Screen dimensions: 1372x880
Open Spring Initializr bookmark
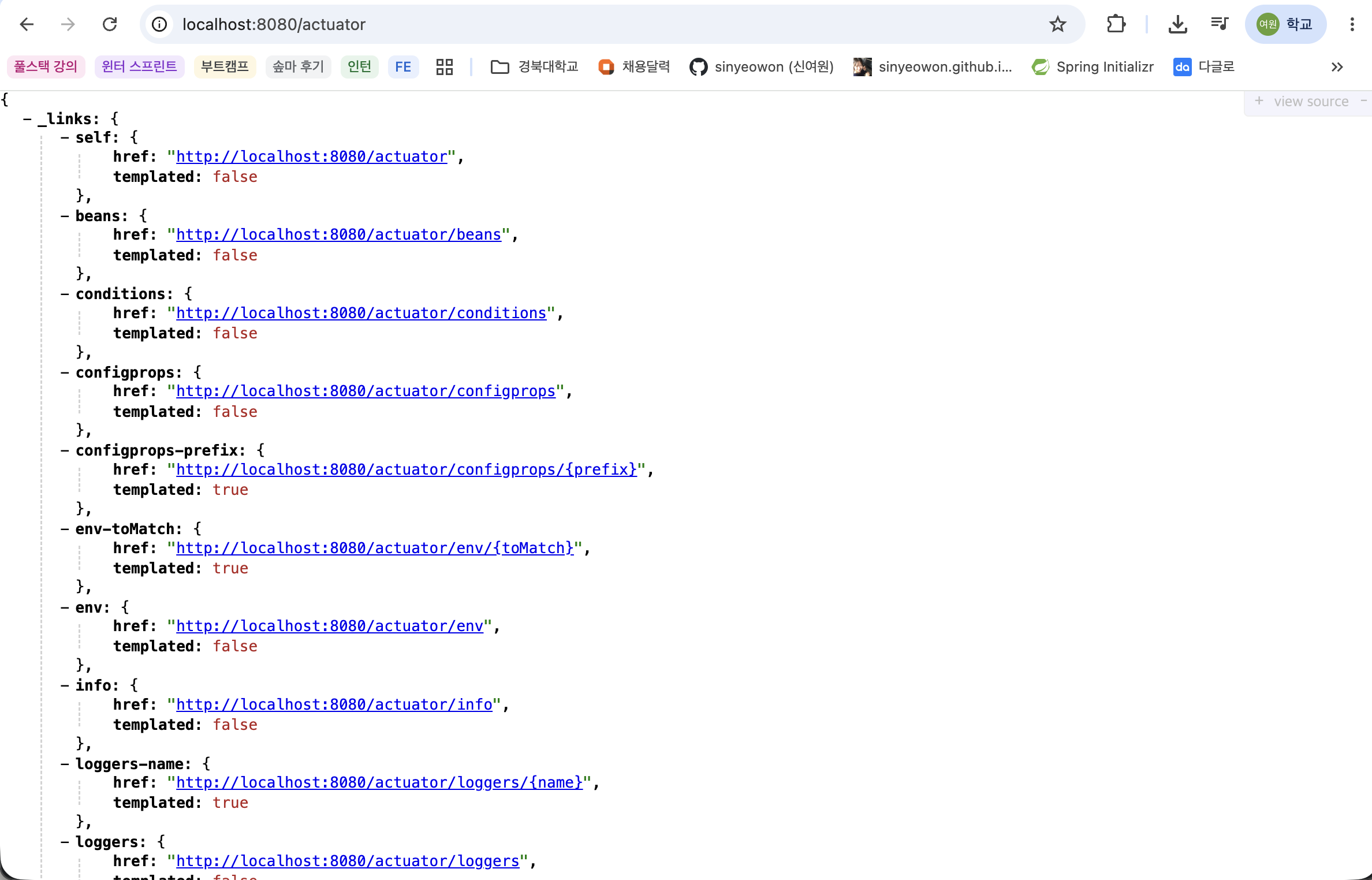(x=1093, y=67)
